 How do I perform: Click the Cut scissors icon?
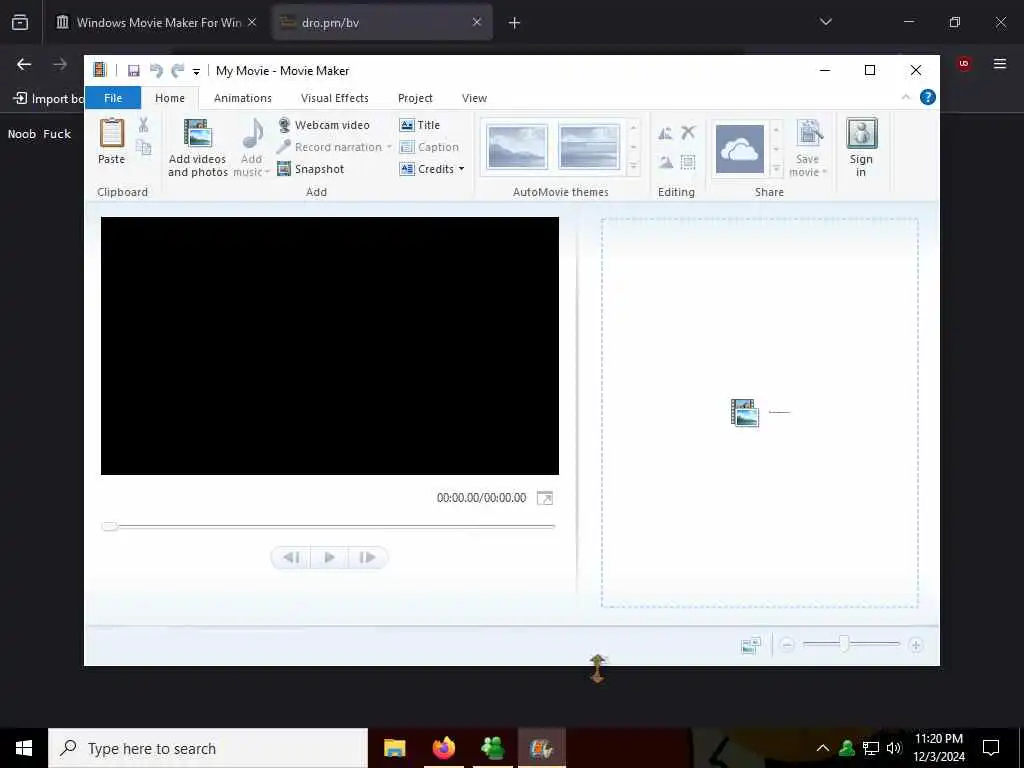coord(144,124)
